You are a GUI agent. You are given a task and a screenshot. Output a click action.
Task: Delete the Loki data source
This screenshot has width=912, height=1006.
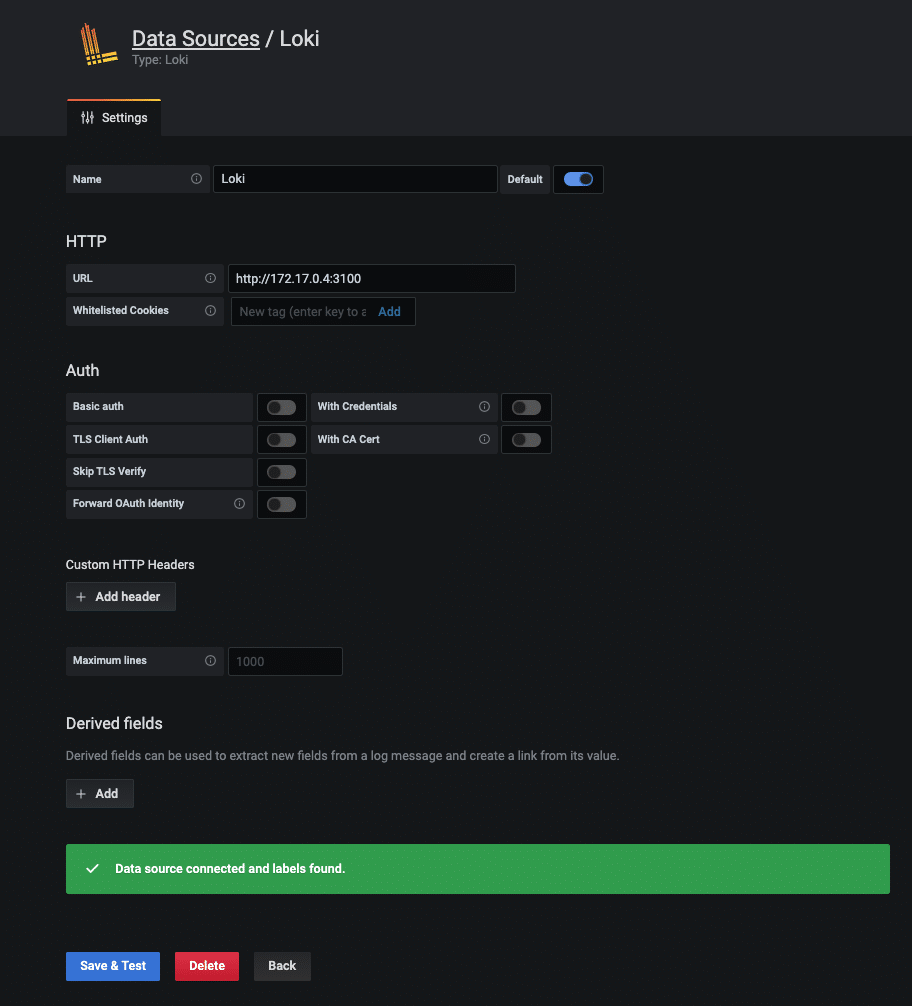coord(206,966)
